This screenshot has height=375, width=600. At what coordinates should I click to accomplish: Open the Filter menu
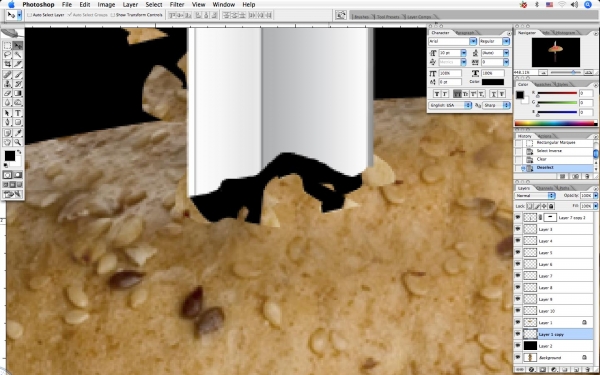click(177, 5)
